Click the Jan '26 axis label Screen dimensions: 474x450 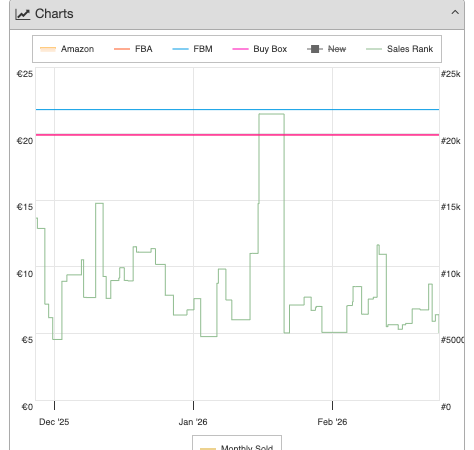click(193, 422)
